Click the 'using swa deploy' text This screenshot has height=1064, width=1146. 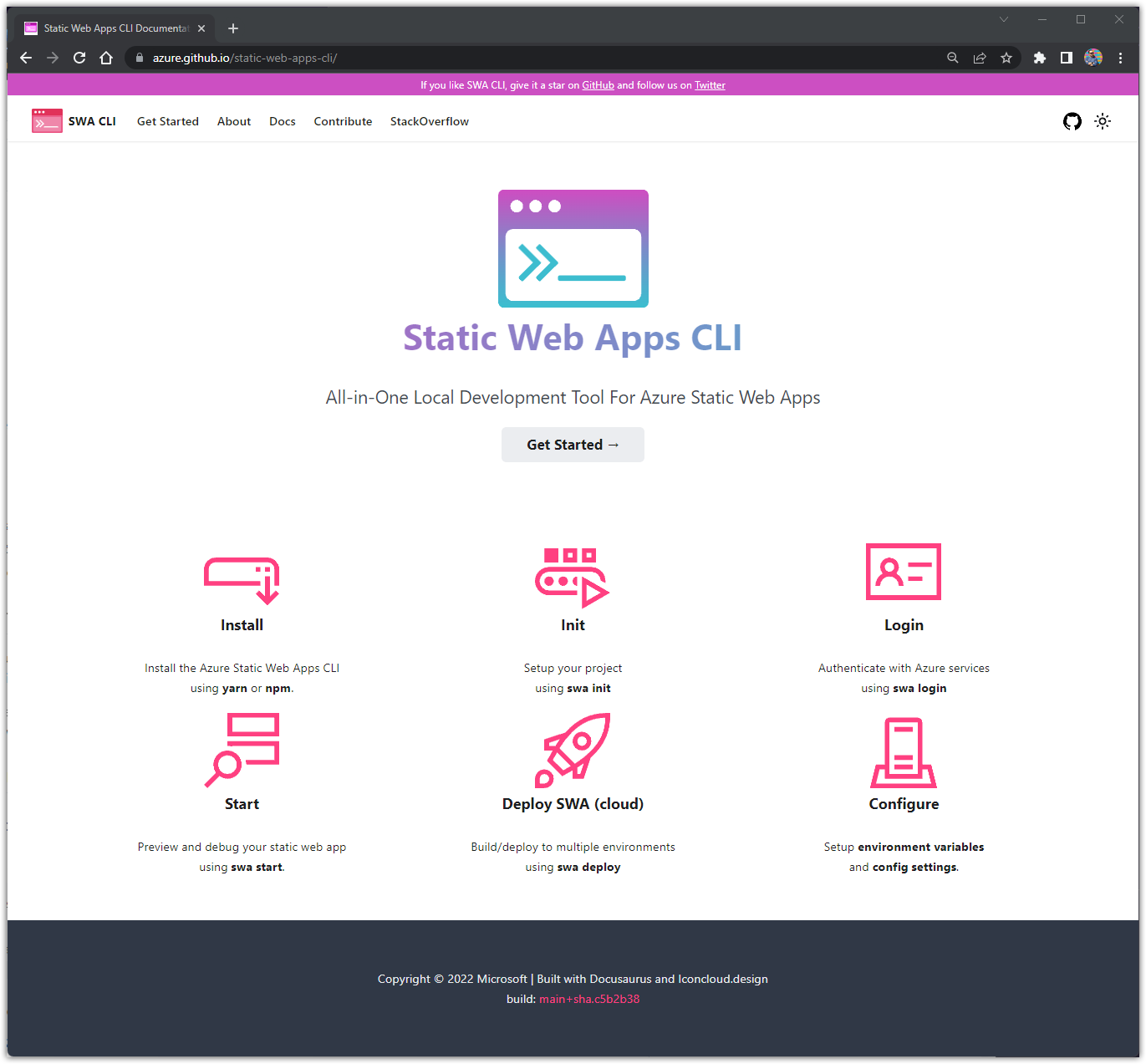point(573,868)
